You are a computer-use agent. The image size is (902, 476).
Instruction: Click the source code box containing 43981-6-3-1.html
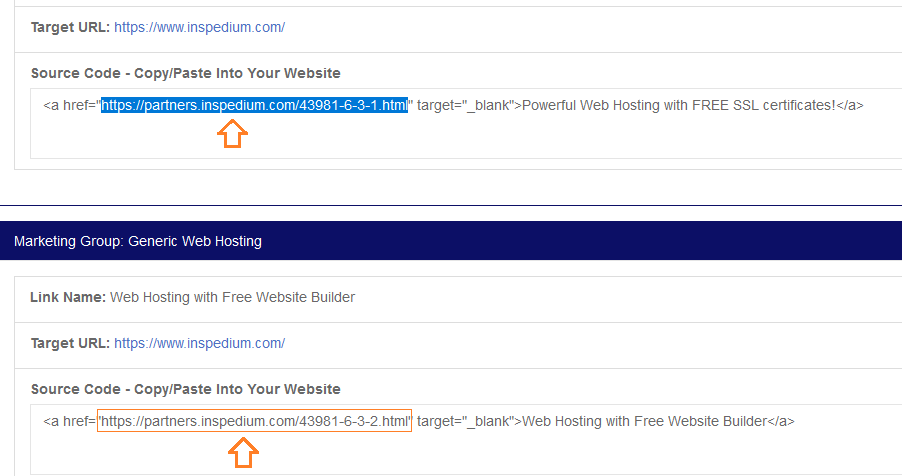point(466,123)
